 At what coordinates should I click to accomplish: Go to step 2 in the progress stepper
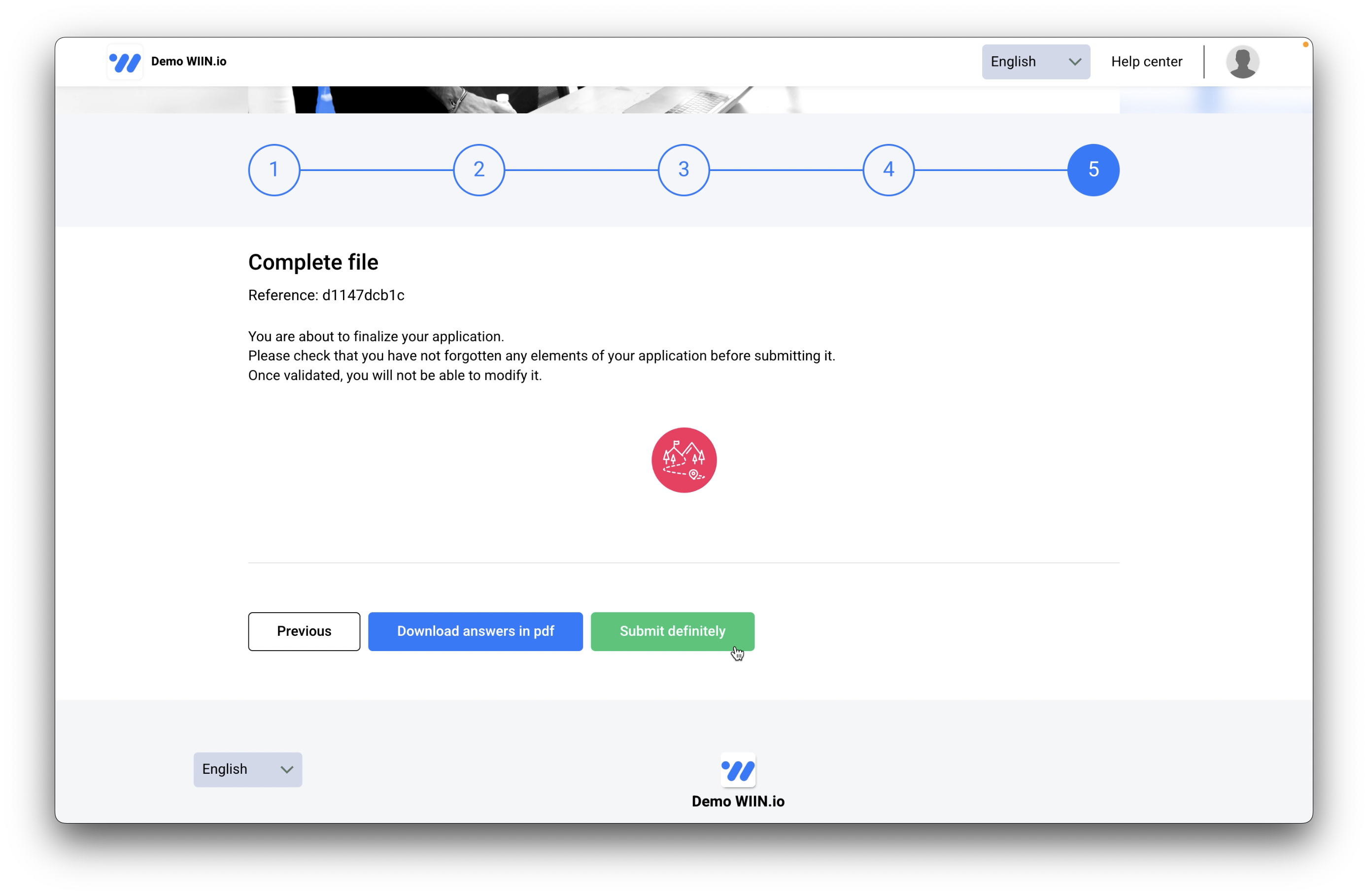(x=479, y=170)
